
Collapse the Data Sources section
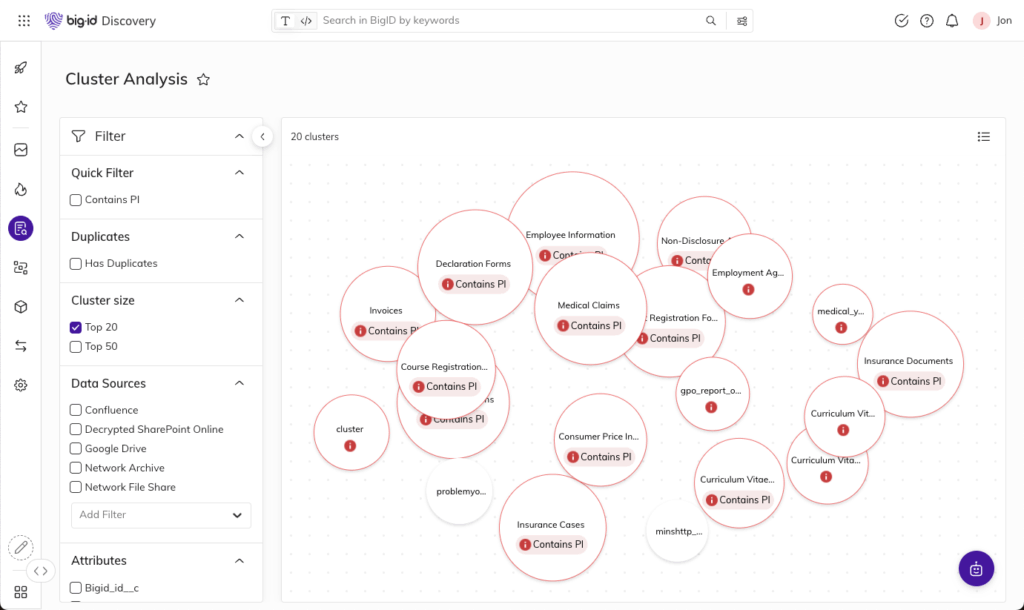[239, 383]
